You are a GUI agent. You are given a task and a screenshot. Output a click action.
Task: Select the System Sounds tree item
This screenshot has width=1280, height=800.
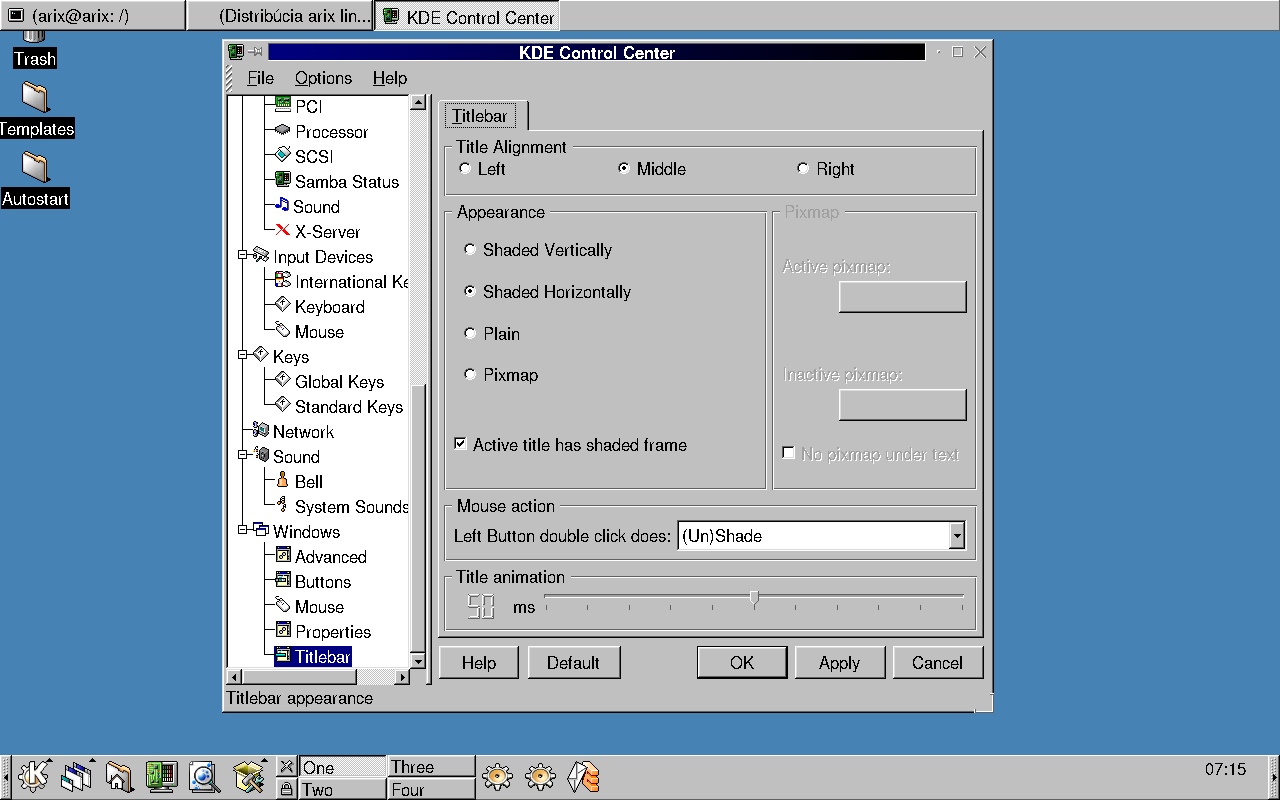[341, 507]
